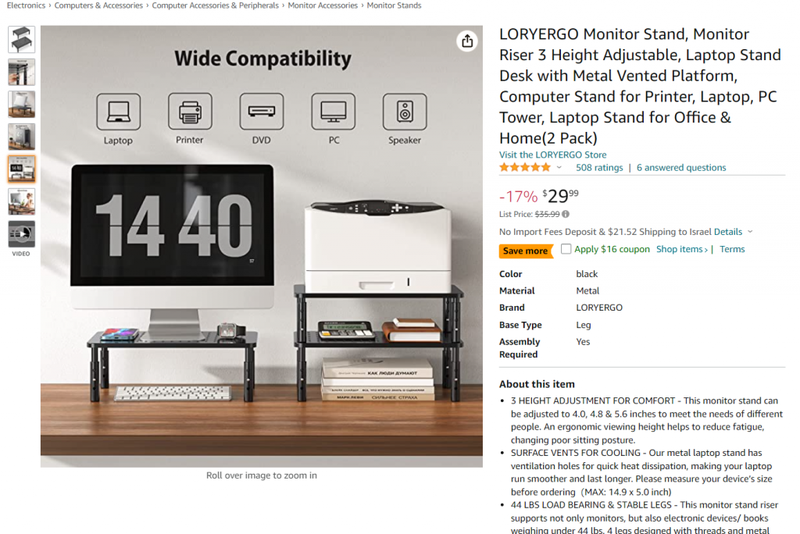800x534 pixels.
Task: Click the share icon on product image
Action: click(467, 41)
